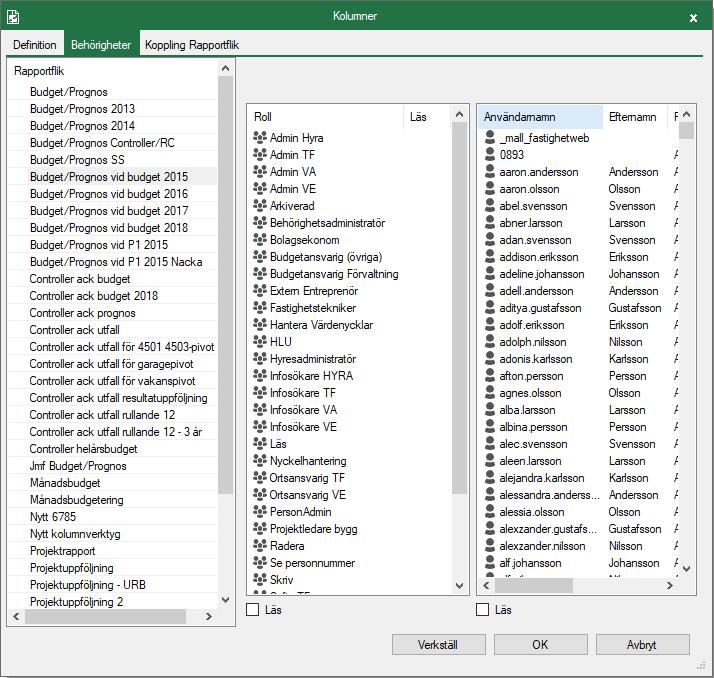
Task: Click the Radera role group icon
Action: pos(260,545)
